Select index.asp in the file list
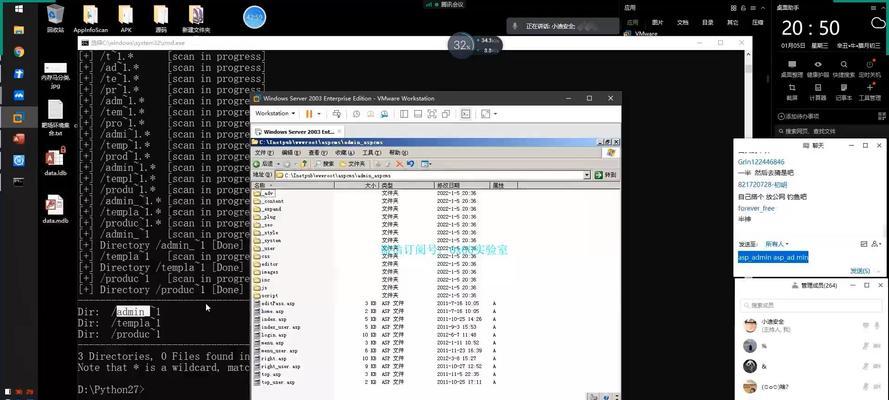 (x=270, y=320)
